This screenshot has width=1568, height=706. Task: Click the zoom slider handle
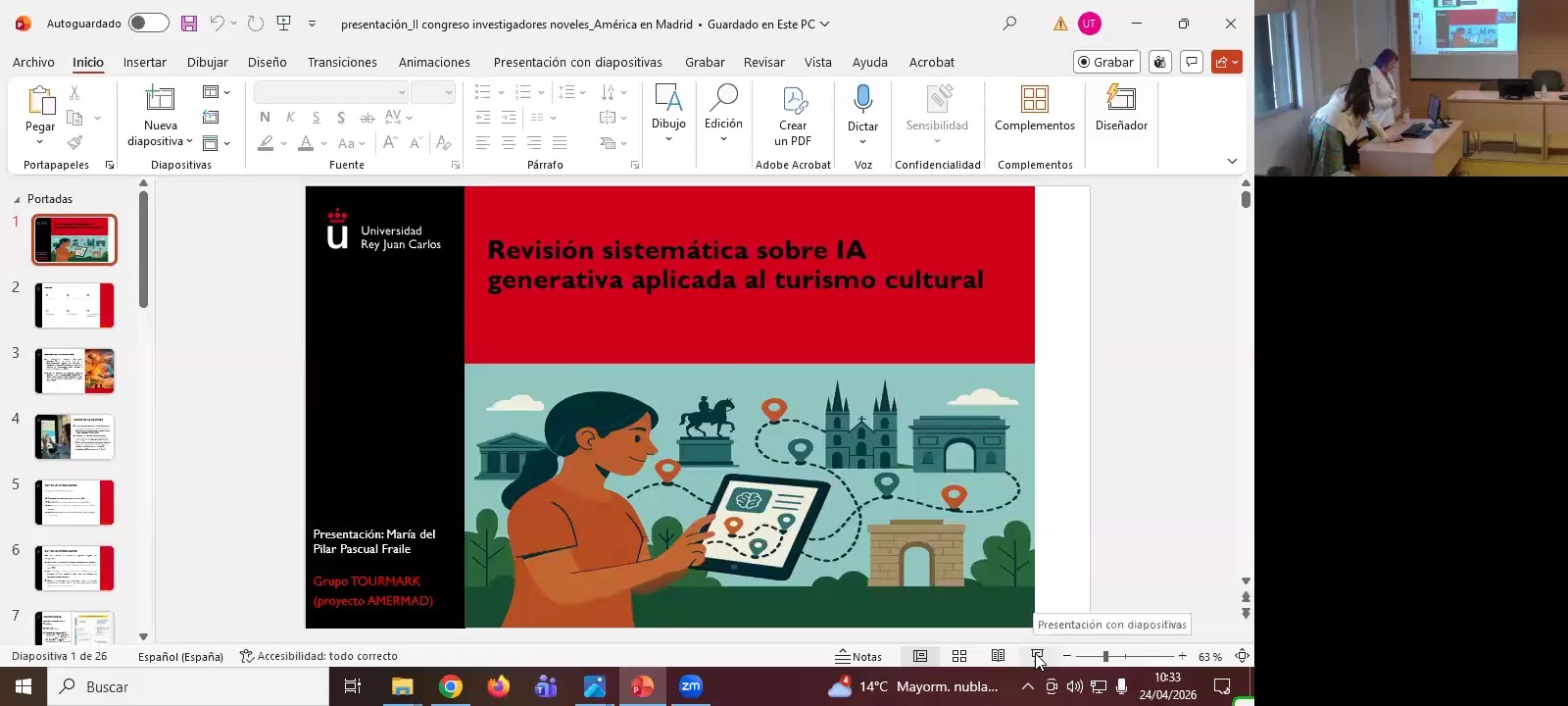pyautogui.click(x=1105, y=656)
